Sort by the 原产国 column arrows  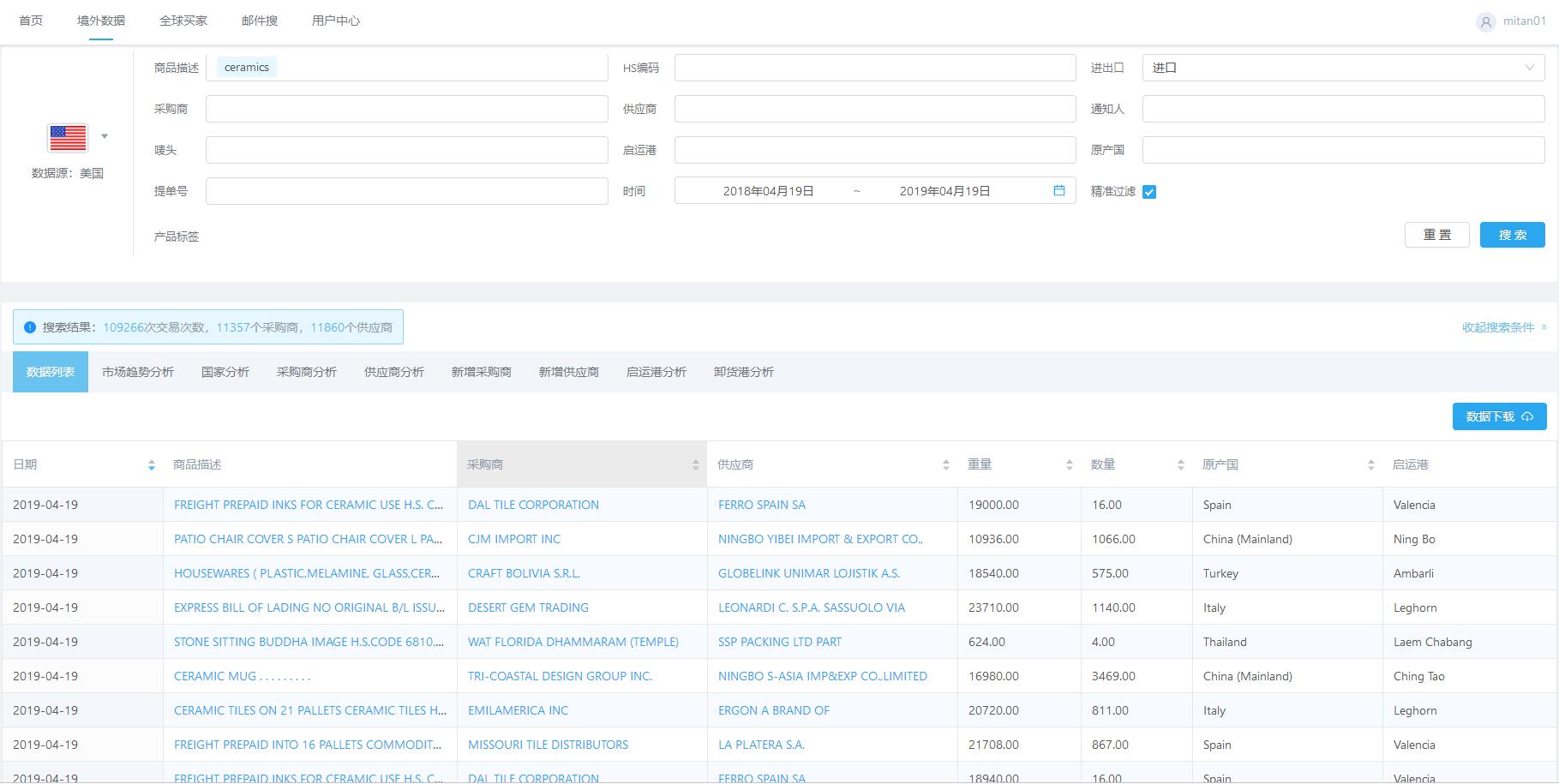click(1370, 465)
